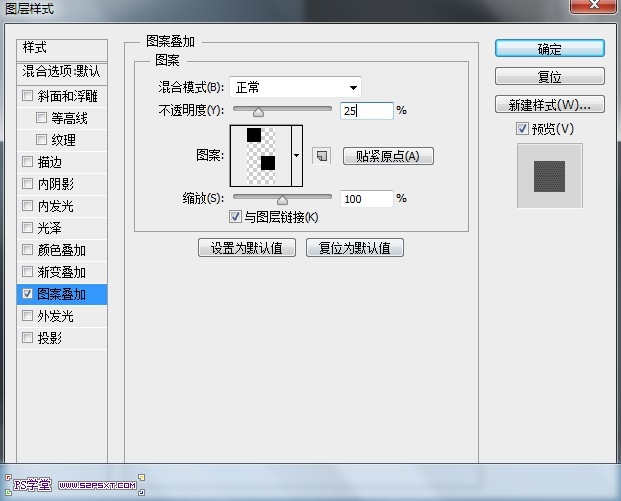Click the 缩放 scale slider handle
The height and width of the screenshot is (501, 621).
tap(282, 200)
